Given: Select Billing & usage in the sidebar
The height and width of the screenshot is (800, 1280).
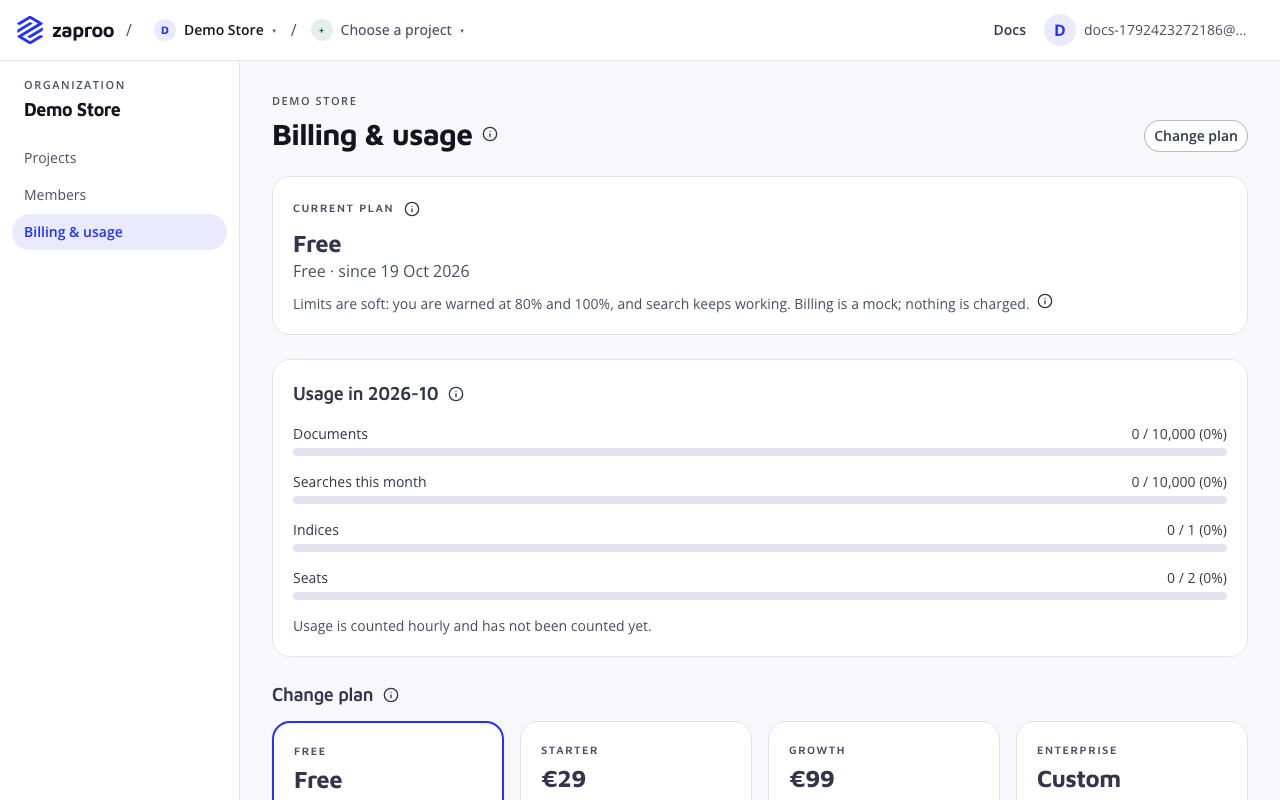Looking at the screenshot, I should point(120,232).
